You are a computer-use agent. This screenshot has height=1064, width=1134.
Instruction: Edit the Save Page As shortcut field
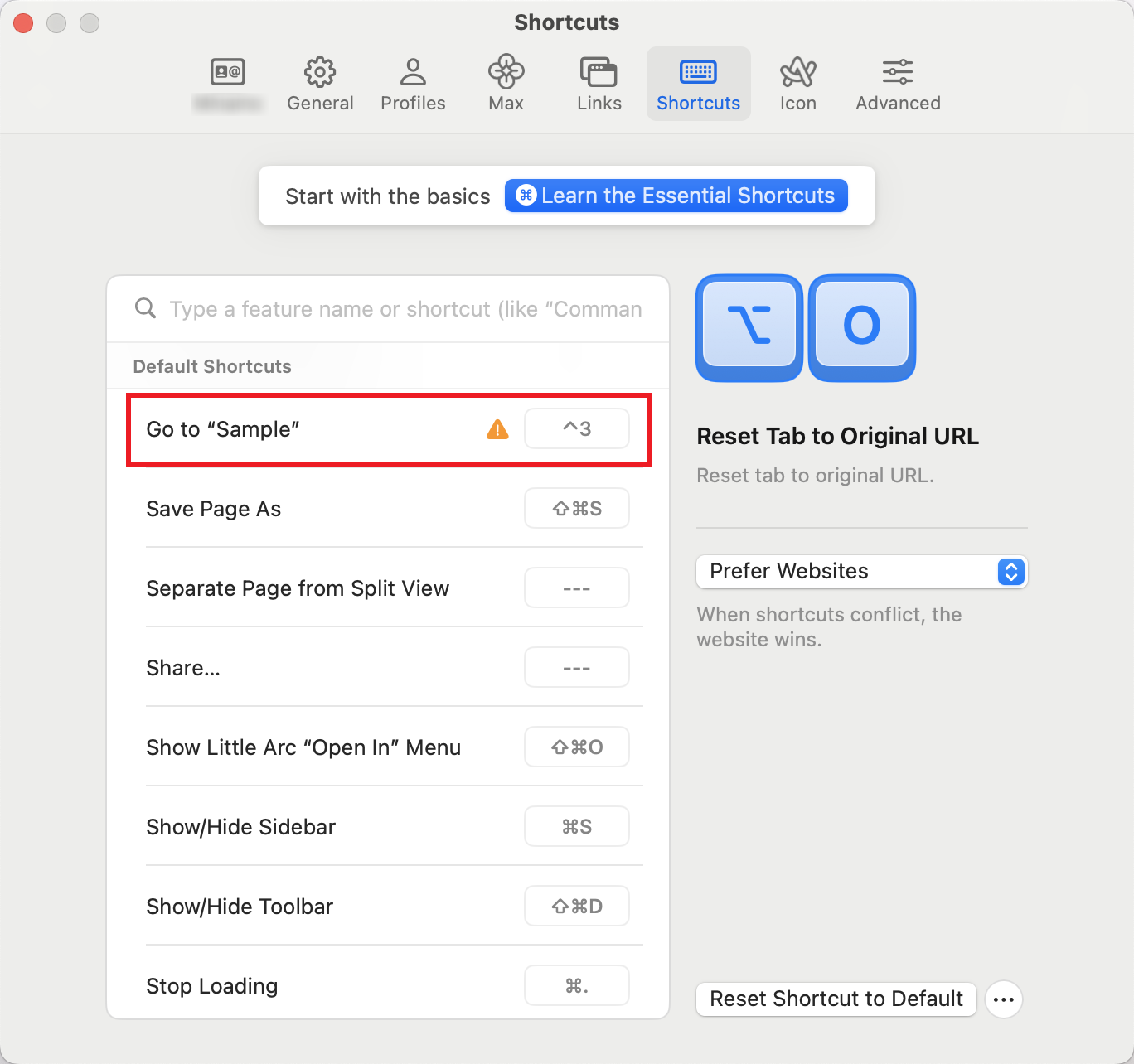coord(576,509)
